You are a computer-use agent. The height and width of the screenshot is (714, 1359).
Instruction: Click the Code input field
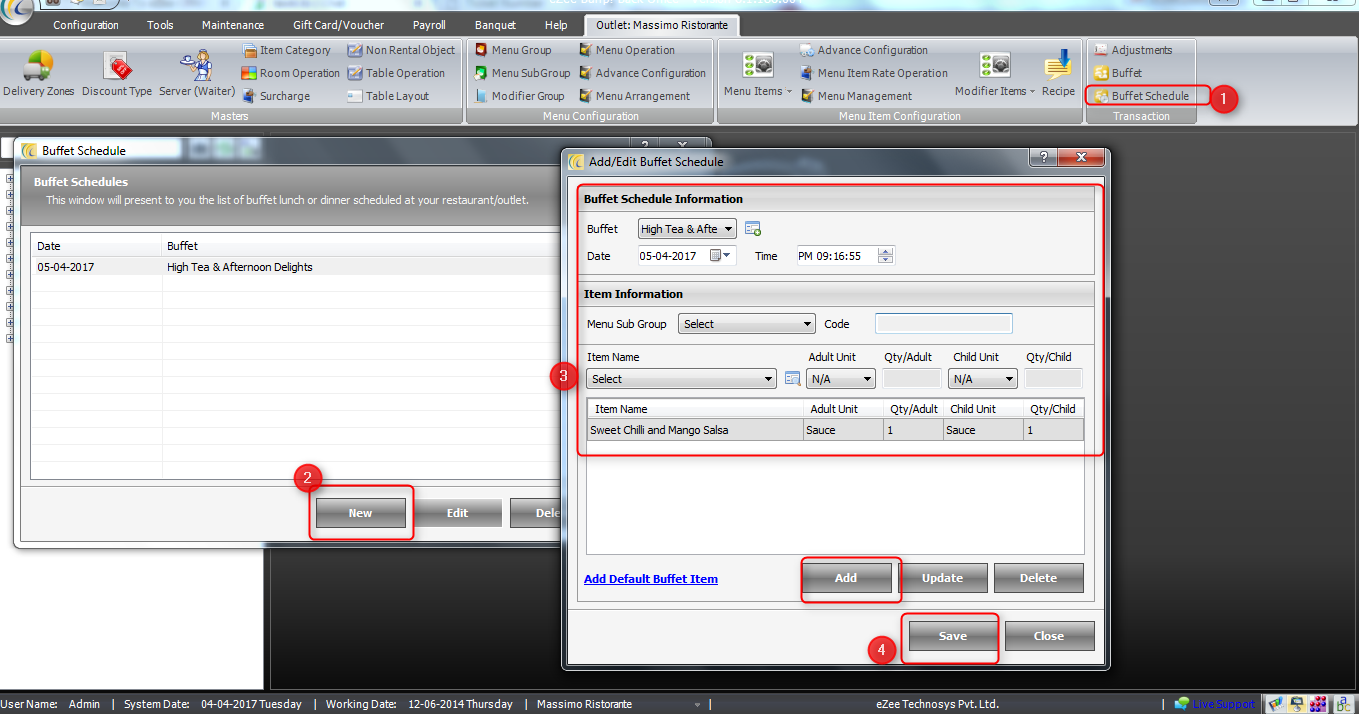pos(944,324)
